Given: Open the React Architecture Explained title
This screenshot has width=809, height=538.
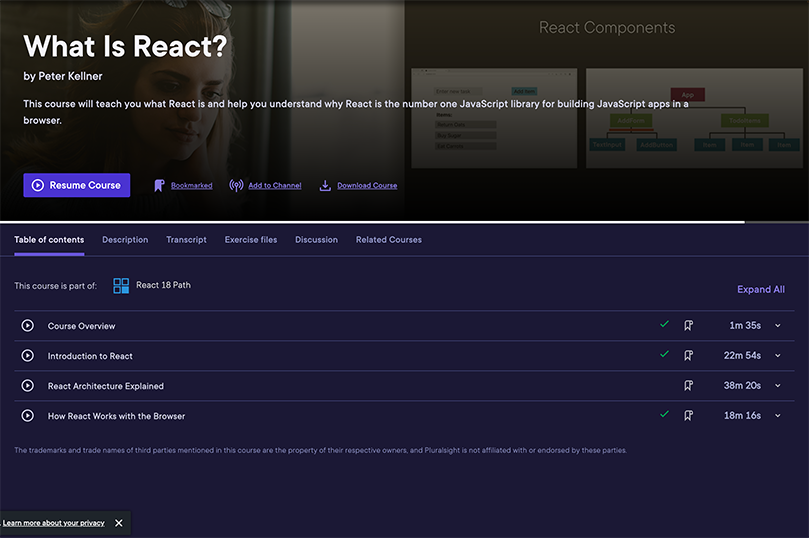Looking at the screenshot, I should [106, 386].
